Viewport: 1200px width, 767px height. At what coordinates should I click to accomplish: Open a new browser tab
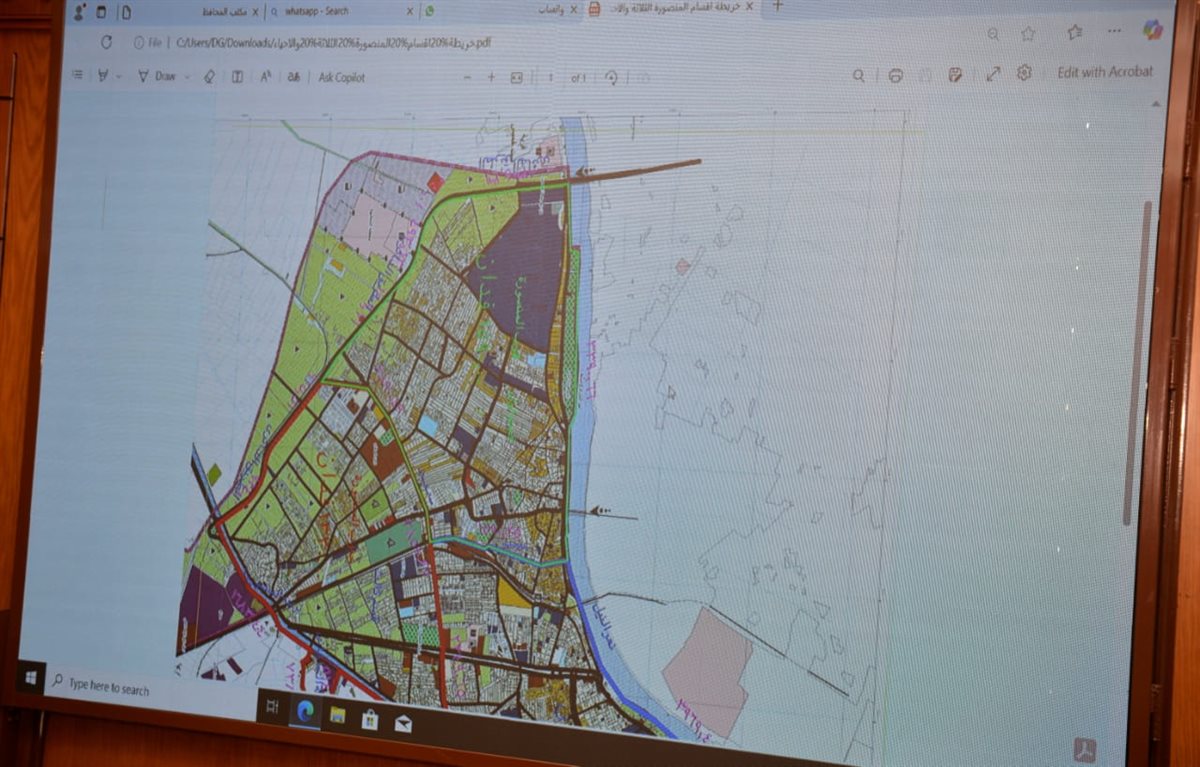pyautogui.click(x=778, y=6)
